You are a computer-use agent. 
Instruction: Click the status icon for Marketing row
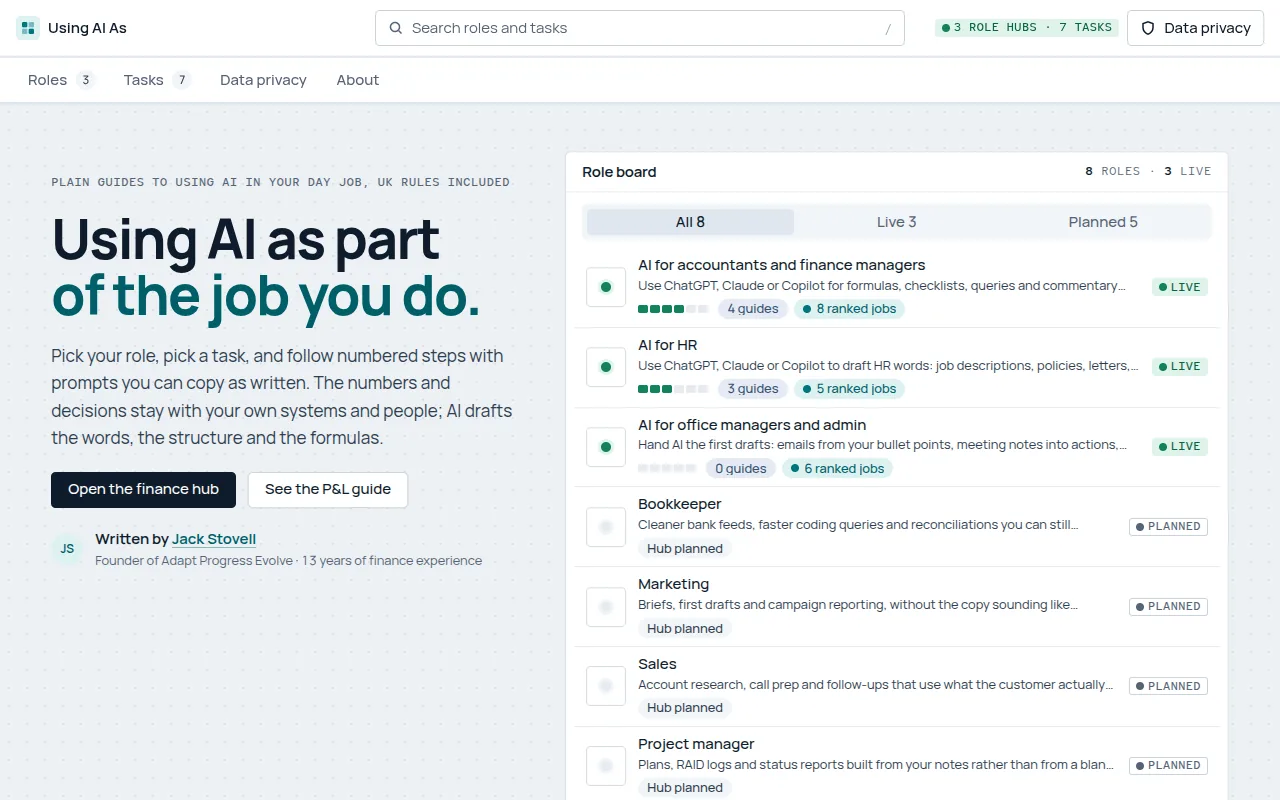[x=606, y=606]
